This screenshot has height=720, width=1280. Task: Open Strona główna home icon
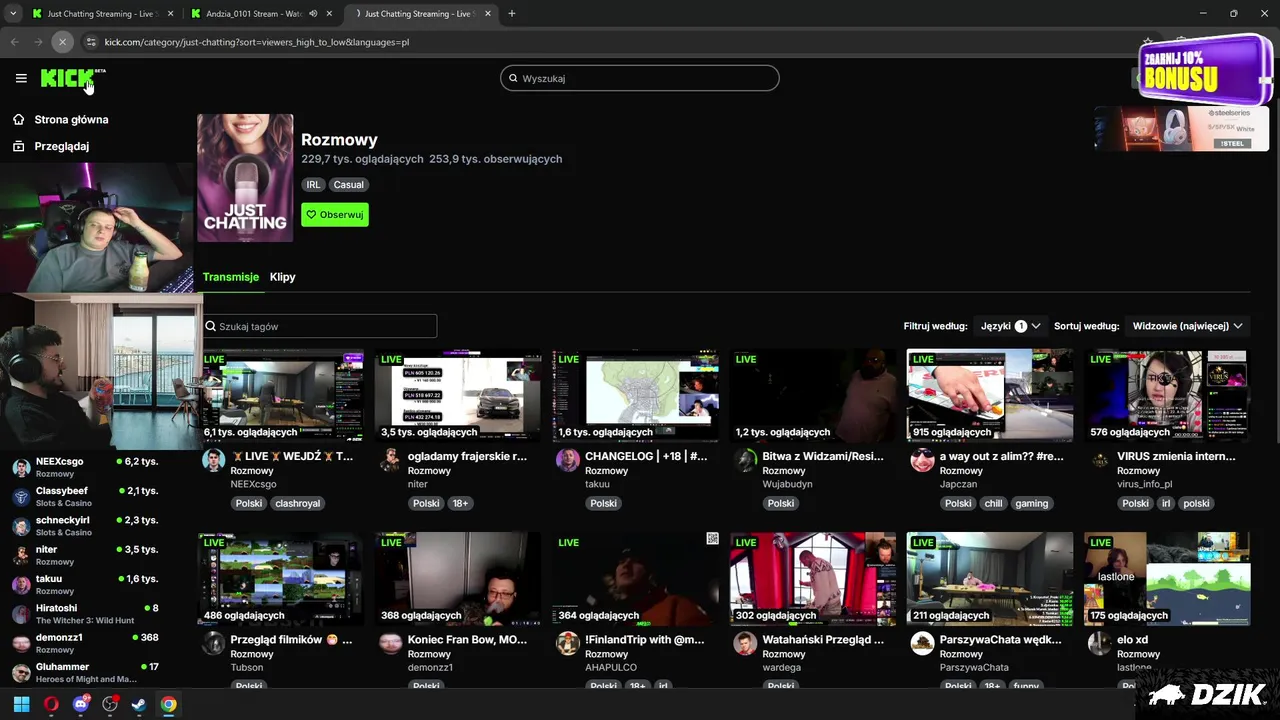[18, 119]
